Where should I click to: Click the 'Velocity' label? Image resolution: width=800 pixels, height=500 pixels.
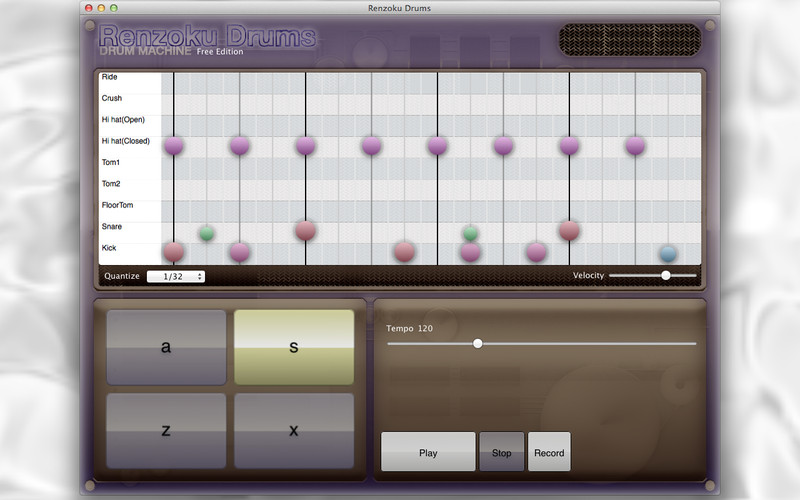[x=588, y=276]
